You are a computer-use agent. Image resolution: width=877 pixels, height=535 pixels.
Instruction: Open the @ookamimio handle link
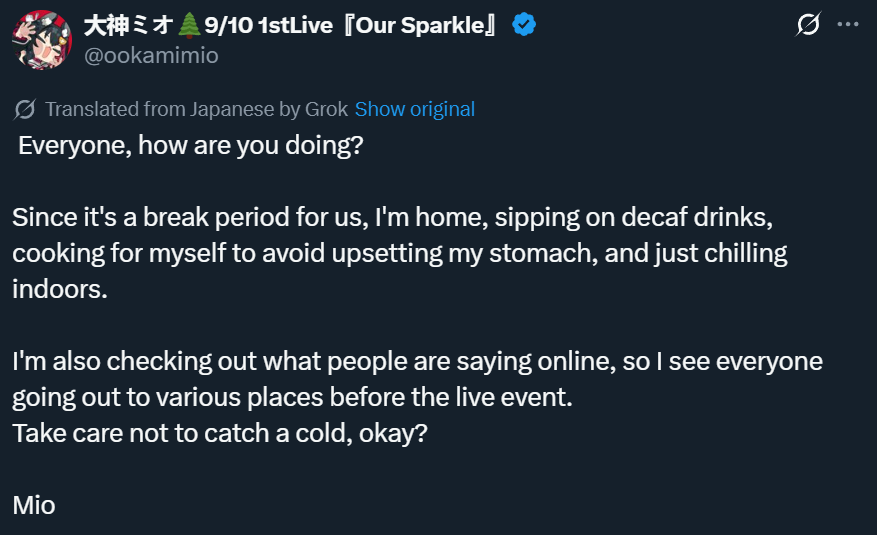coord(150,55)
